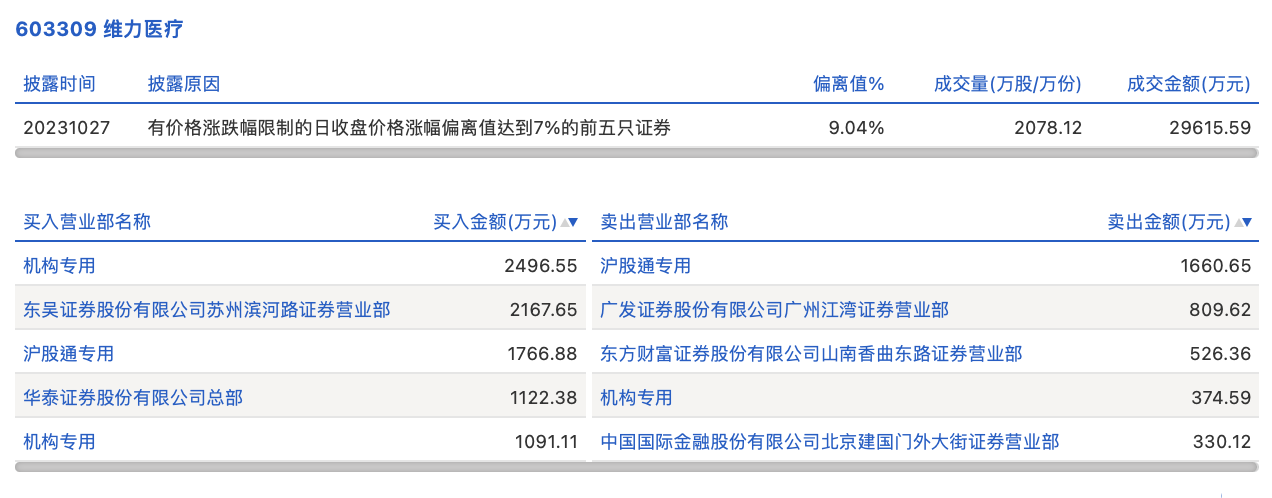The width and height of the screenshot is (1272, 498).
Task: Click the 偏离值% column header
Action: click(x=848, y=84)
